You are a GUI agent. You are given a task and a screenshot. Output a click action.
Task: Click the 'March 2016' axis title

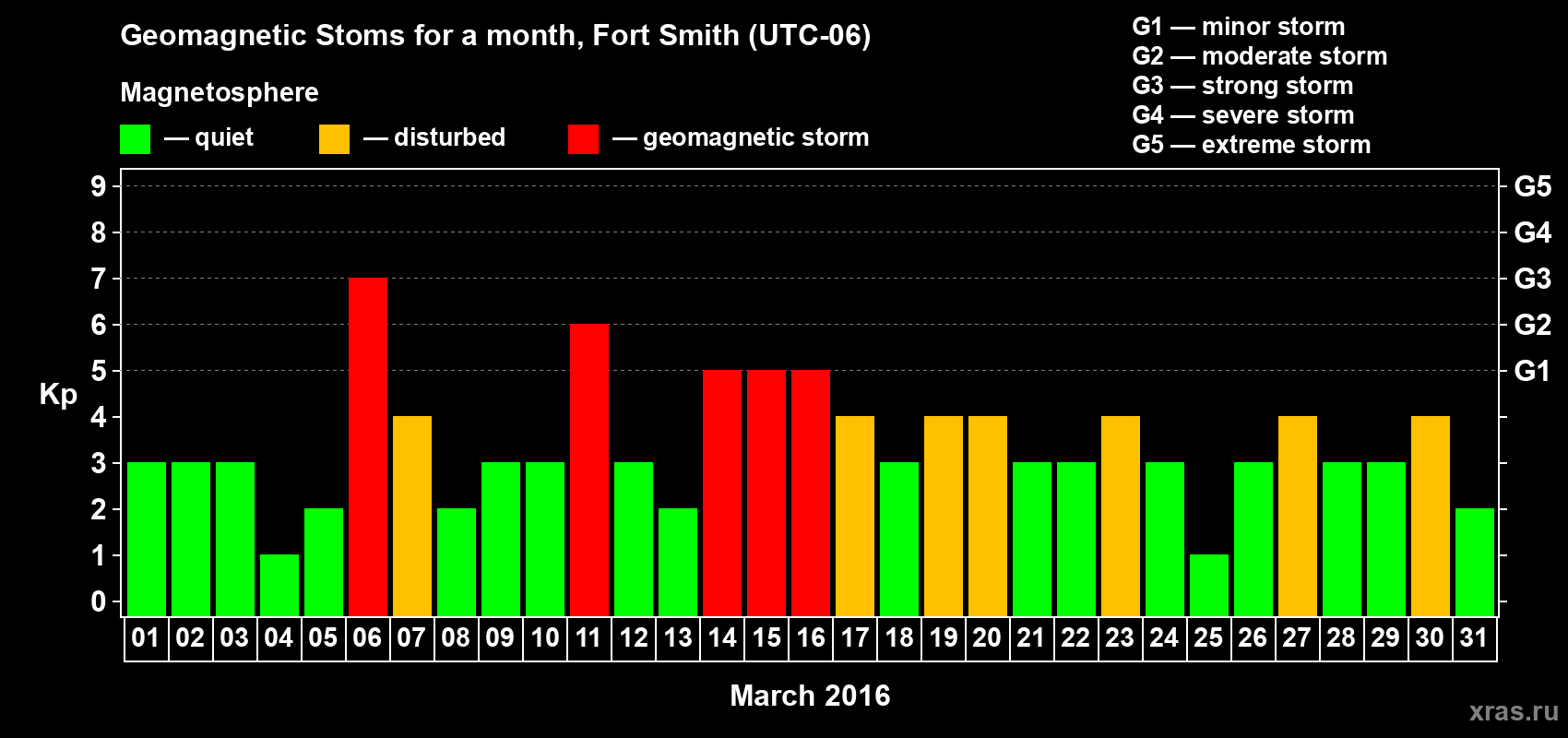pos(810,696)
